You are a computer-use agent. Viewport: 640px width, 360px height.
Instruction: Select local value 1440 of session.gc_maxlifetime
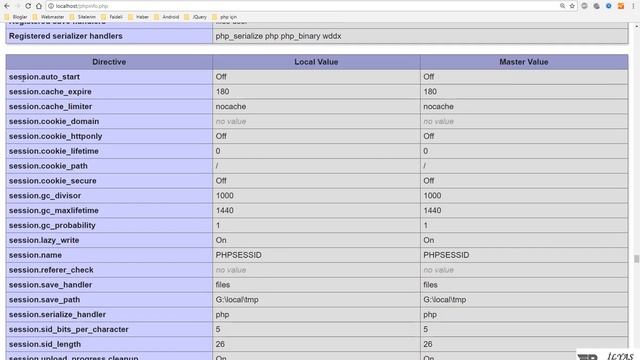(225, 211)
